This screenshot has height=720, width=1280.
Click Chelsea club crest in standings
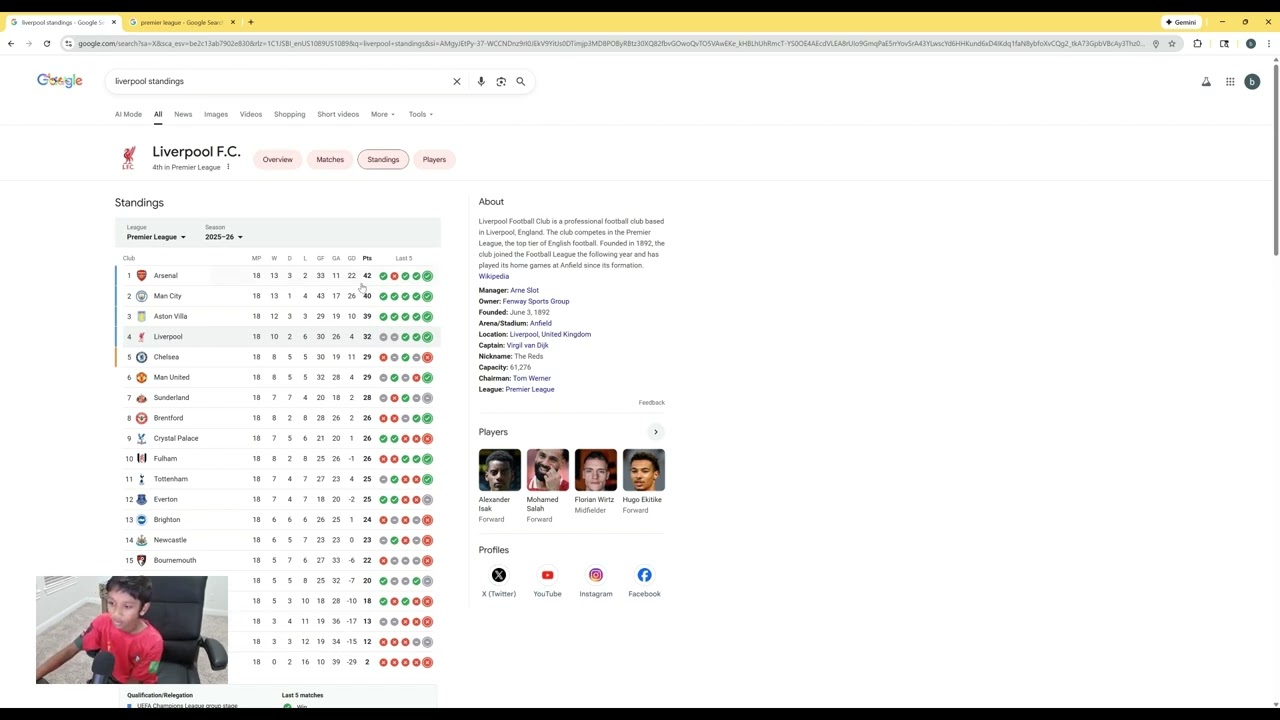(141, 357)
